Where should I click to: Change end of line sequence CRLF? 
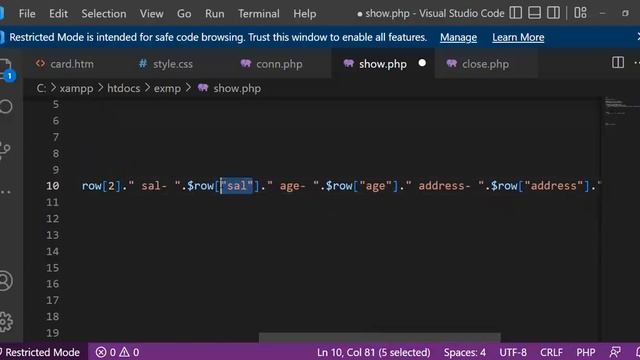[551, 352]
